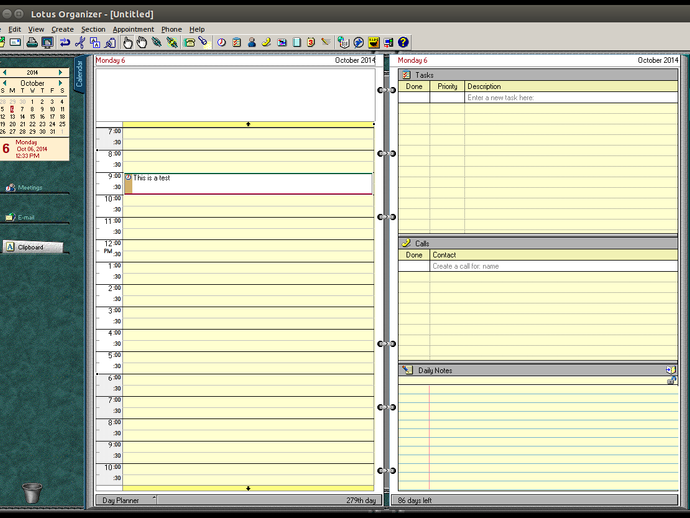Click the Description column header in Tasks
Screen dimensions: 690x518
click(x=571, y=86)
